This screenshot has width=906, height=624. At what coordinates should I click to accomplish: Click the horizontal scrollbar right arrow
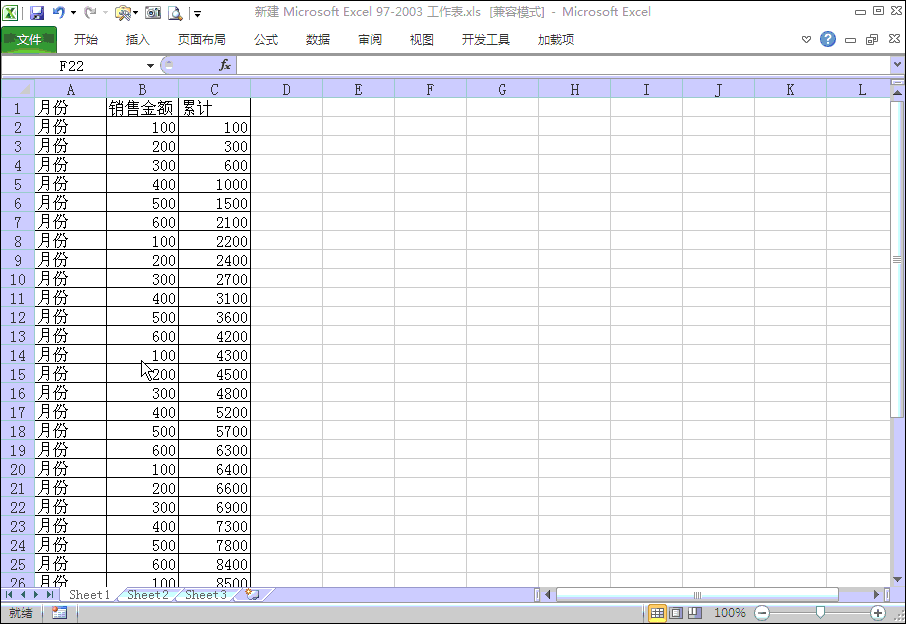click(877, 595)
